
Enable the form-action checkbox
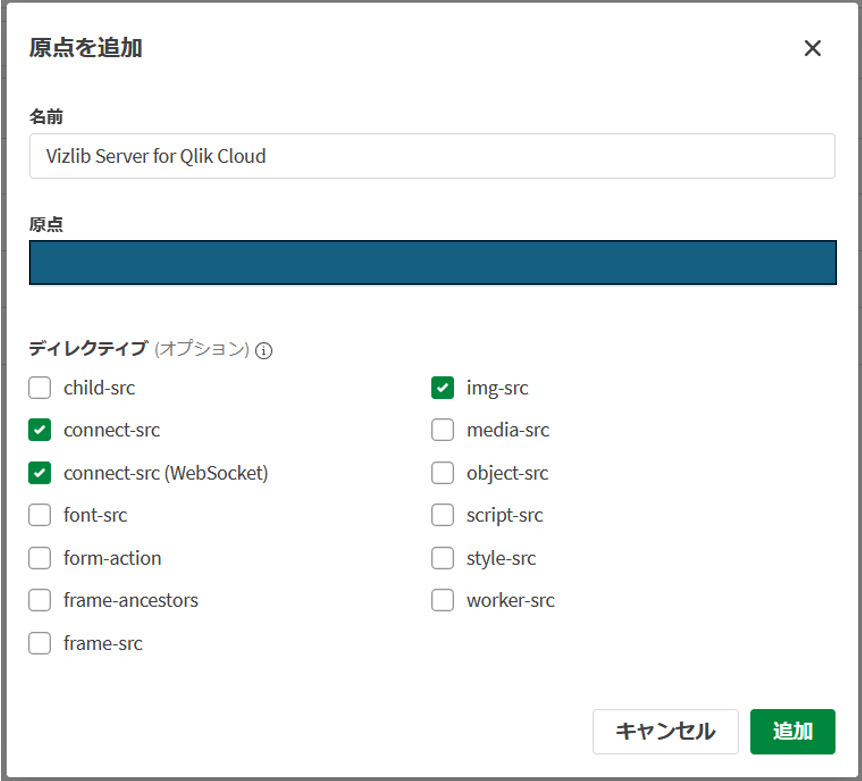(x=40, y=558)
